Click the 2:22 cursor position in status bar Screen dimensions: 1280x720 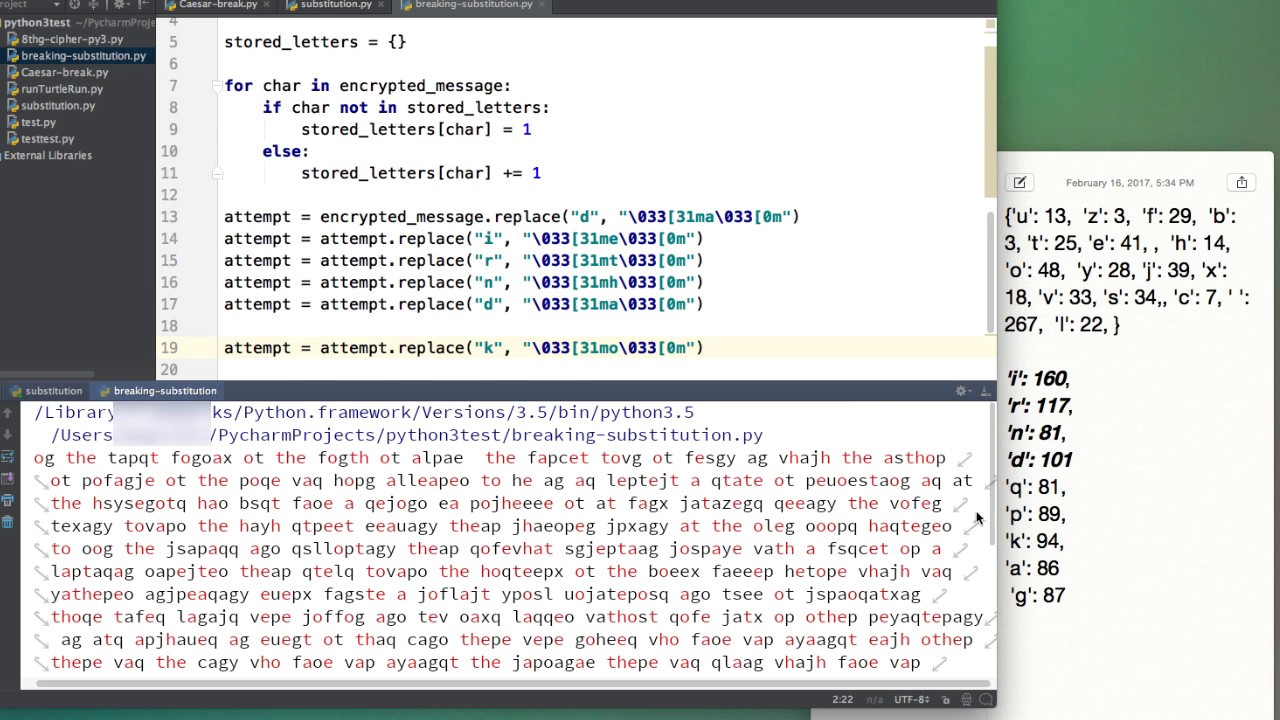[843, 700]
